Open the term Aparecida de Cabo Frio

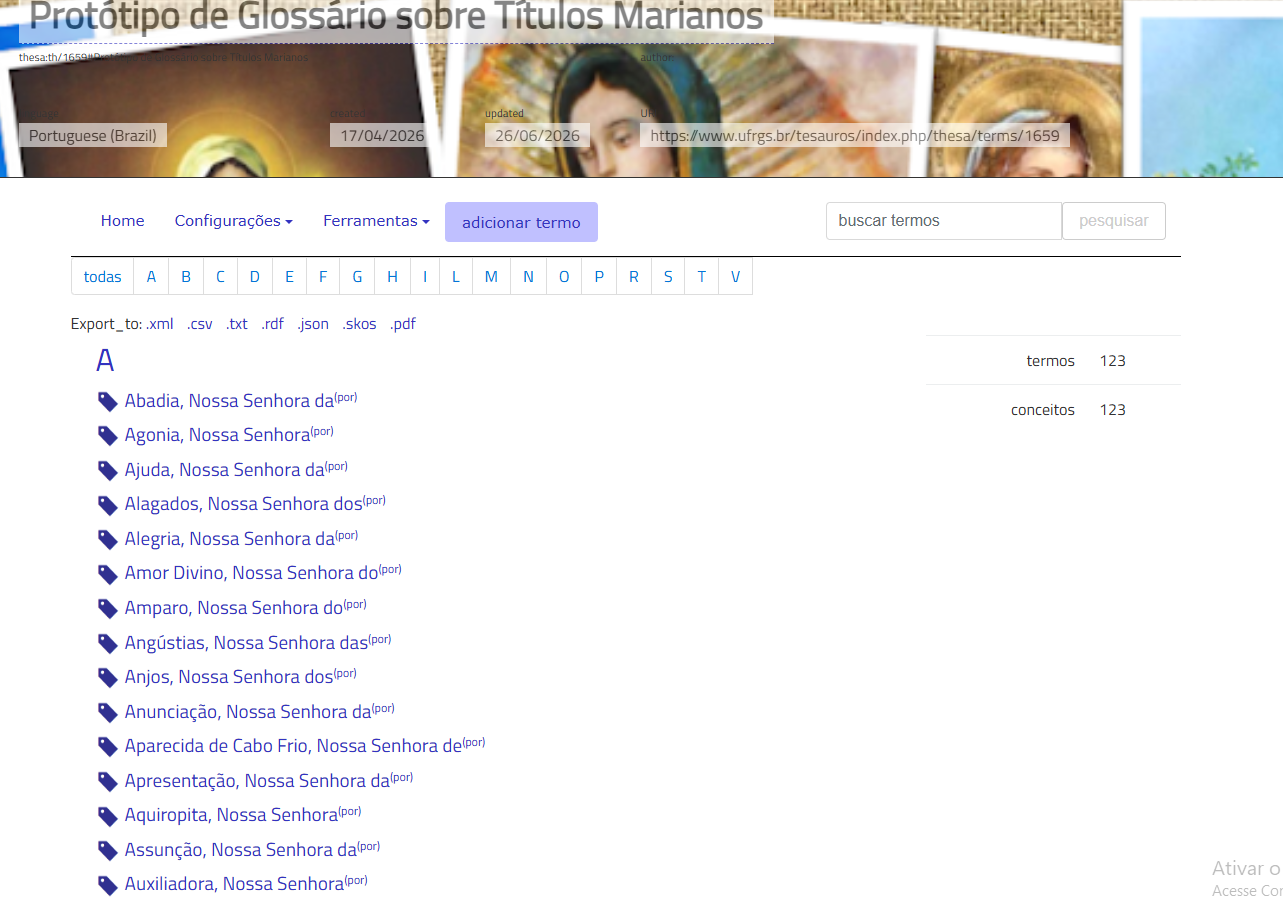(x=293, y=746)
